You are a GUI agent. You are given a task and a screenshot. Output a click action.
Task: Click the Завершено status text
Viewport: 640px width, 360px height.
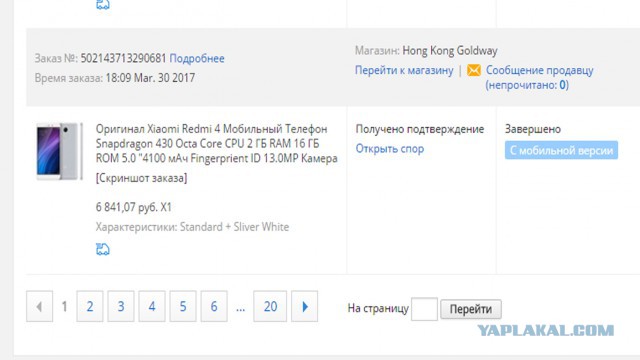tap(533, 129)
